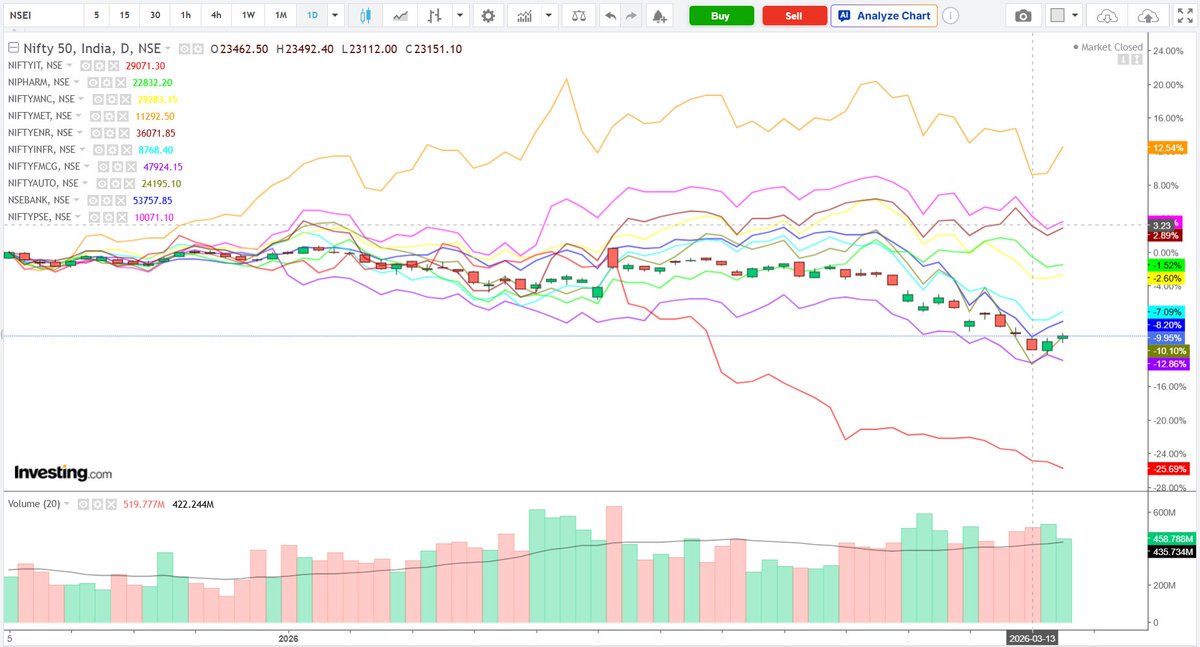Expand the chart style dropdown arrow
The width and height of the screenshot is (1200, 647).
pos(458,16)
